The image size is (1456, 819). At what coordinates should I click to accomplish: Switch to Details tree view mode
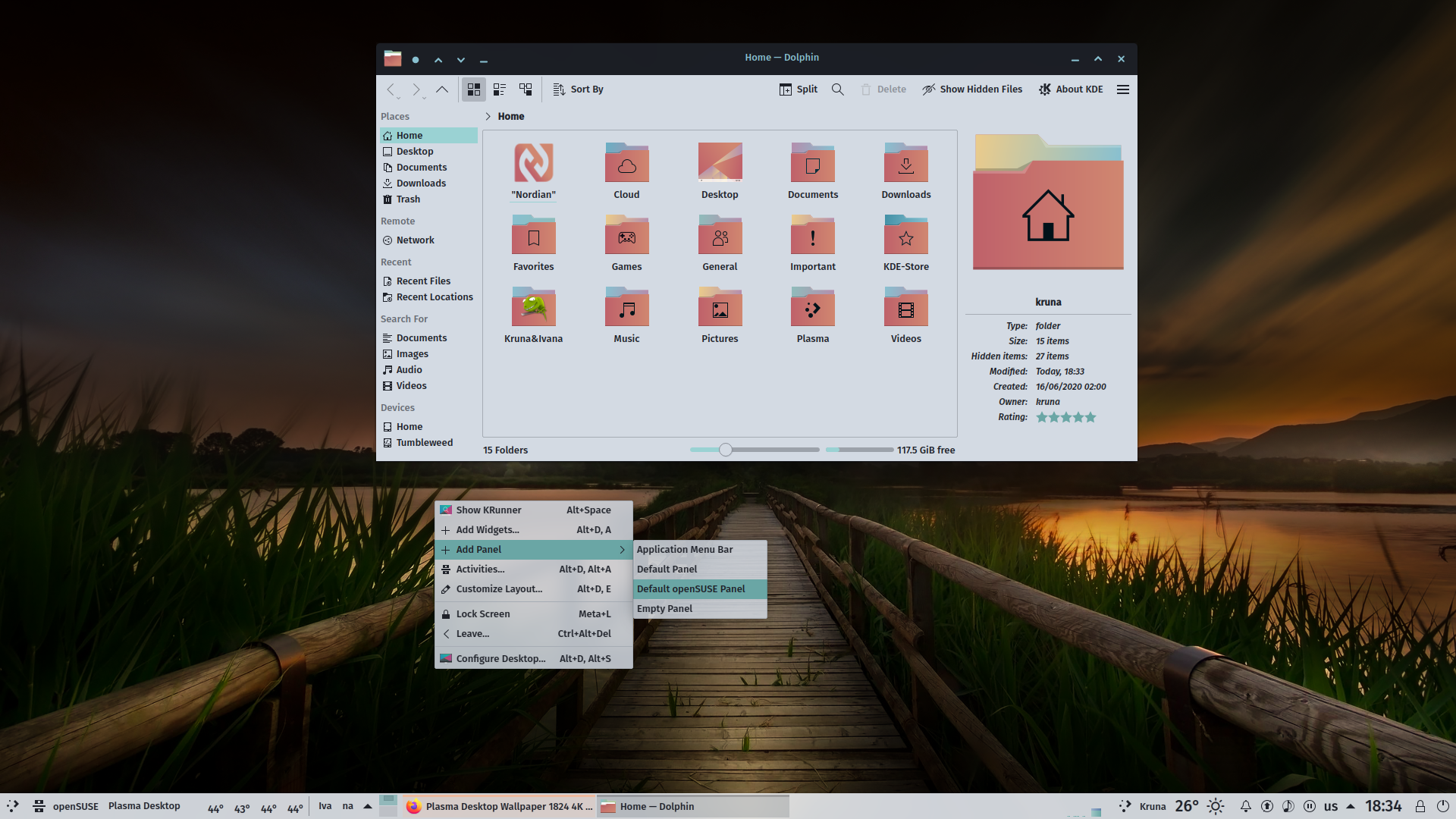pyautogui.click(x=526, y=89)
